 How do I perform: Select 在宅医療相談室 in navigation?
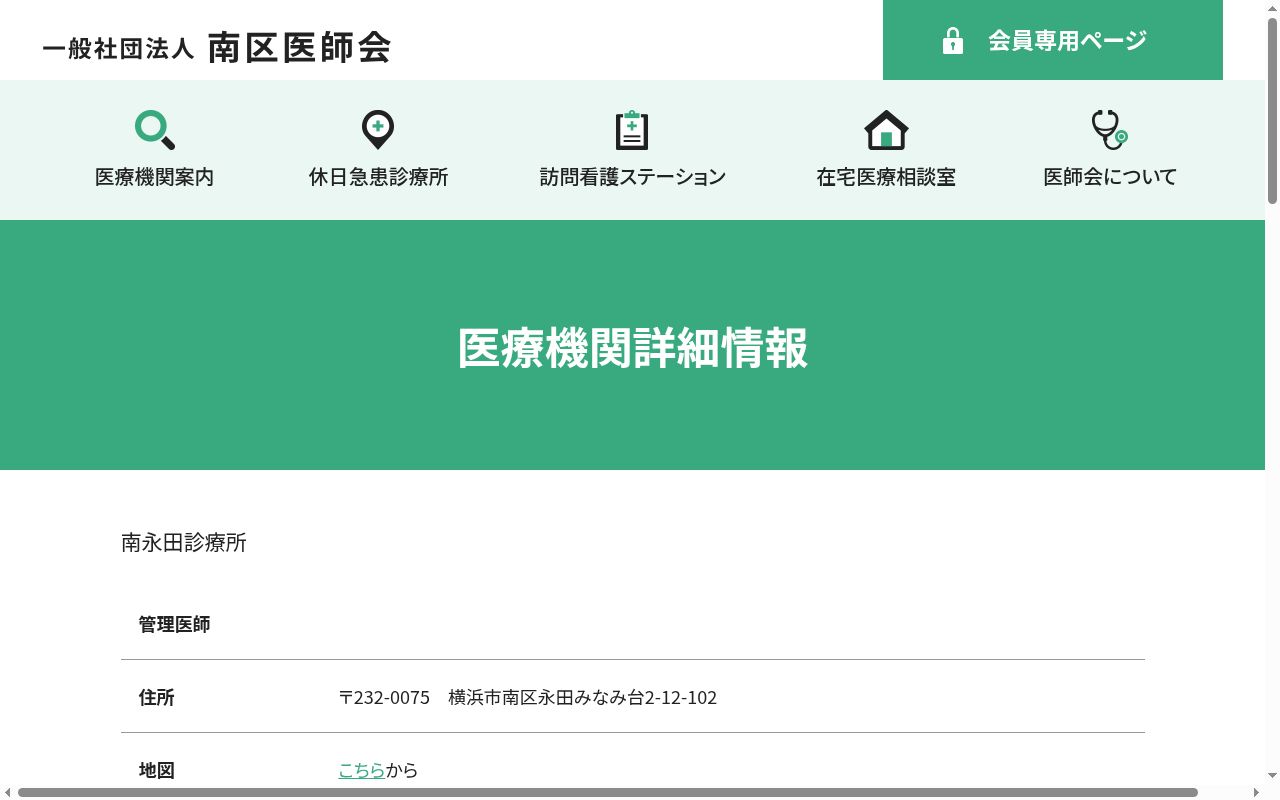[x=886, y=177]
